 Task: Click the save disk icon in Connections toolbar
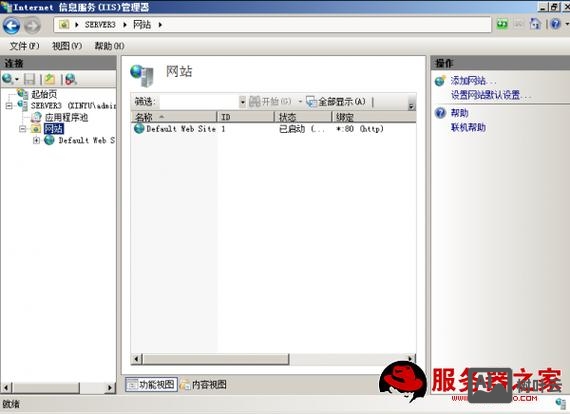coord(29,79)
